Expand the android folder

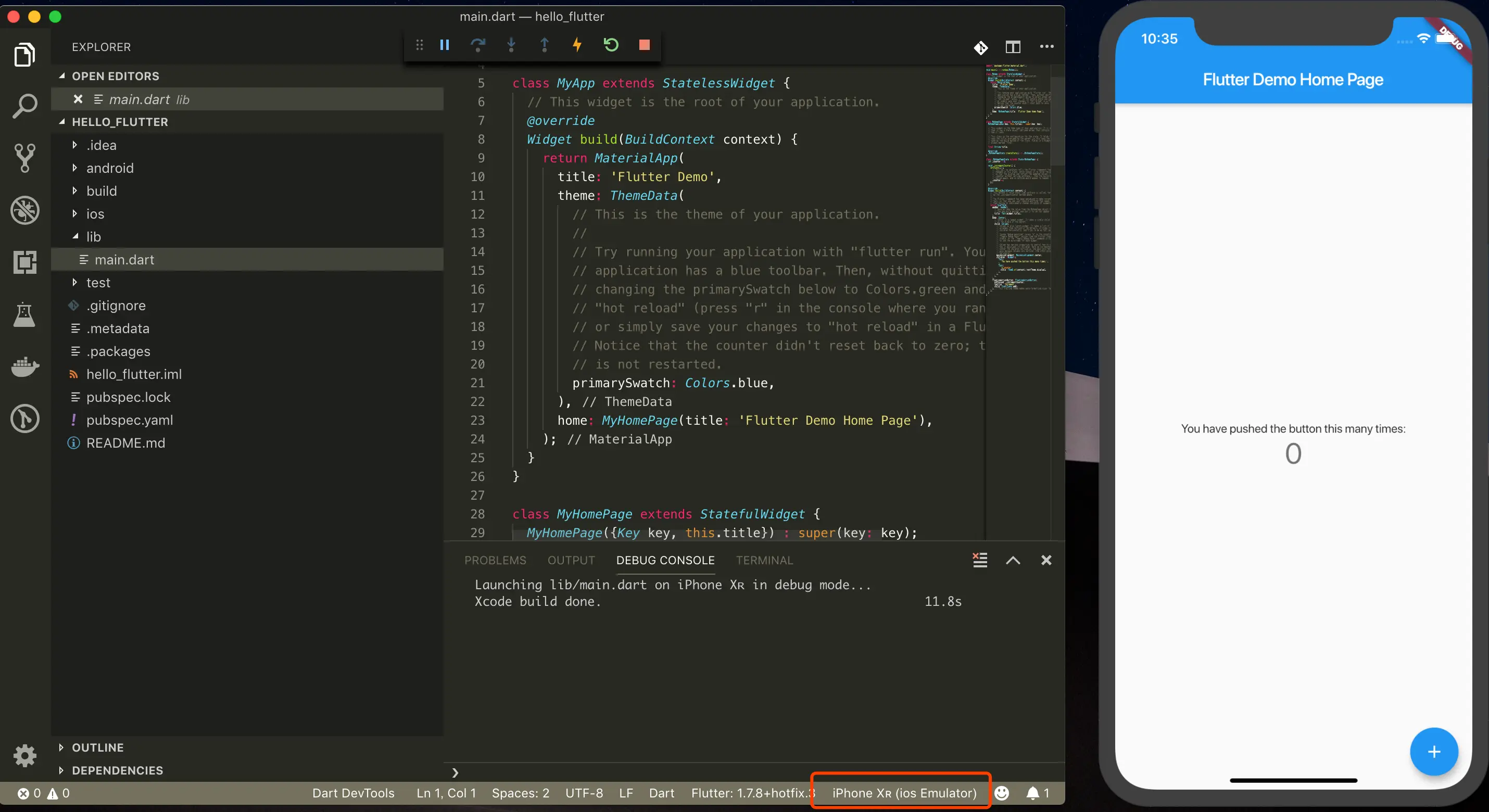(110, 168)
